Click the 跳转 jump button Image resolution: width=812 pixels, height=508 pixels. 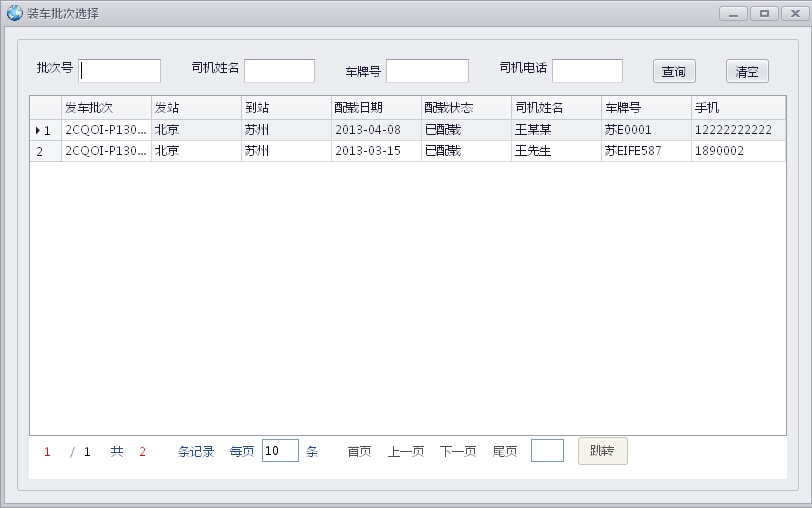pos(603,451)
